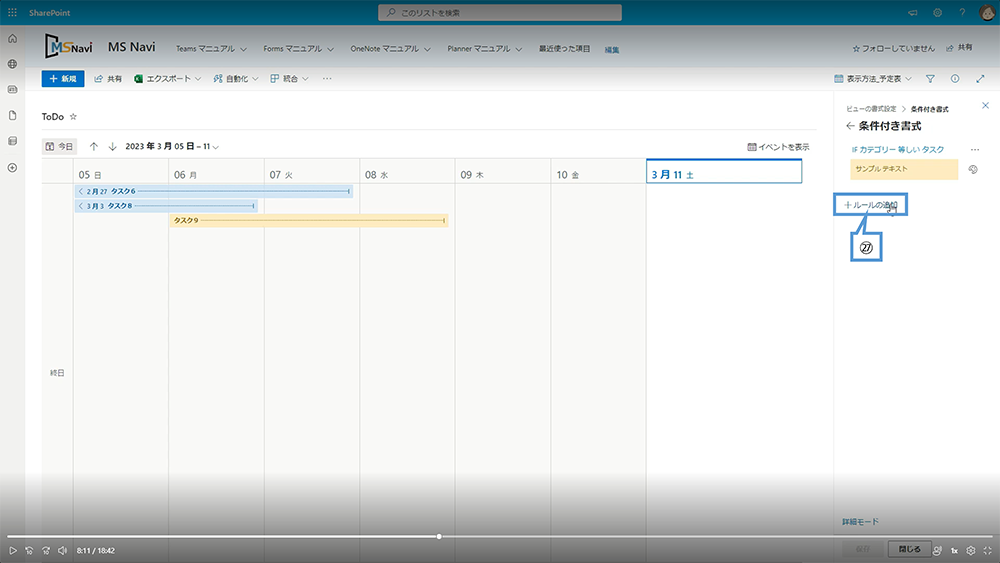Click the サンプル テキスト yellow format swatch
The width and height of the screenshot is (1000, 563).
pos(904,170)
